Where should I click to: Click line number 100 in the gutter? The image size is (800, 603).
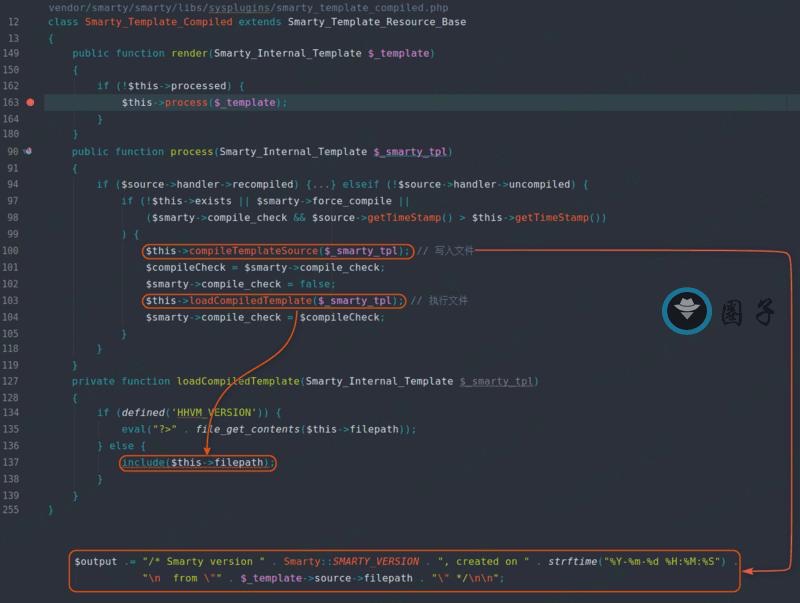point(12,251)
